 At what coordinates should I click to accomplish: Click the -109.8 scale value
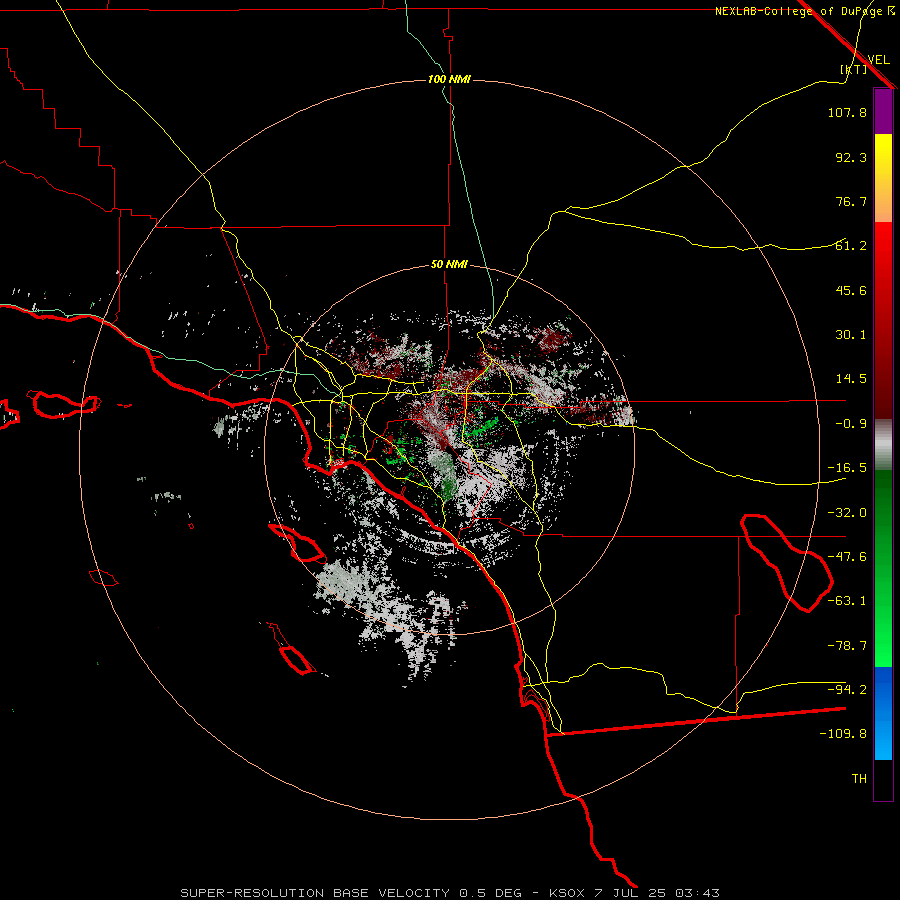[x=843, y=734]
